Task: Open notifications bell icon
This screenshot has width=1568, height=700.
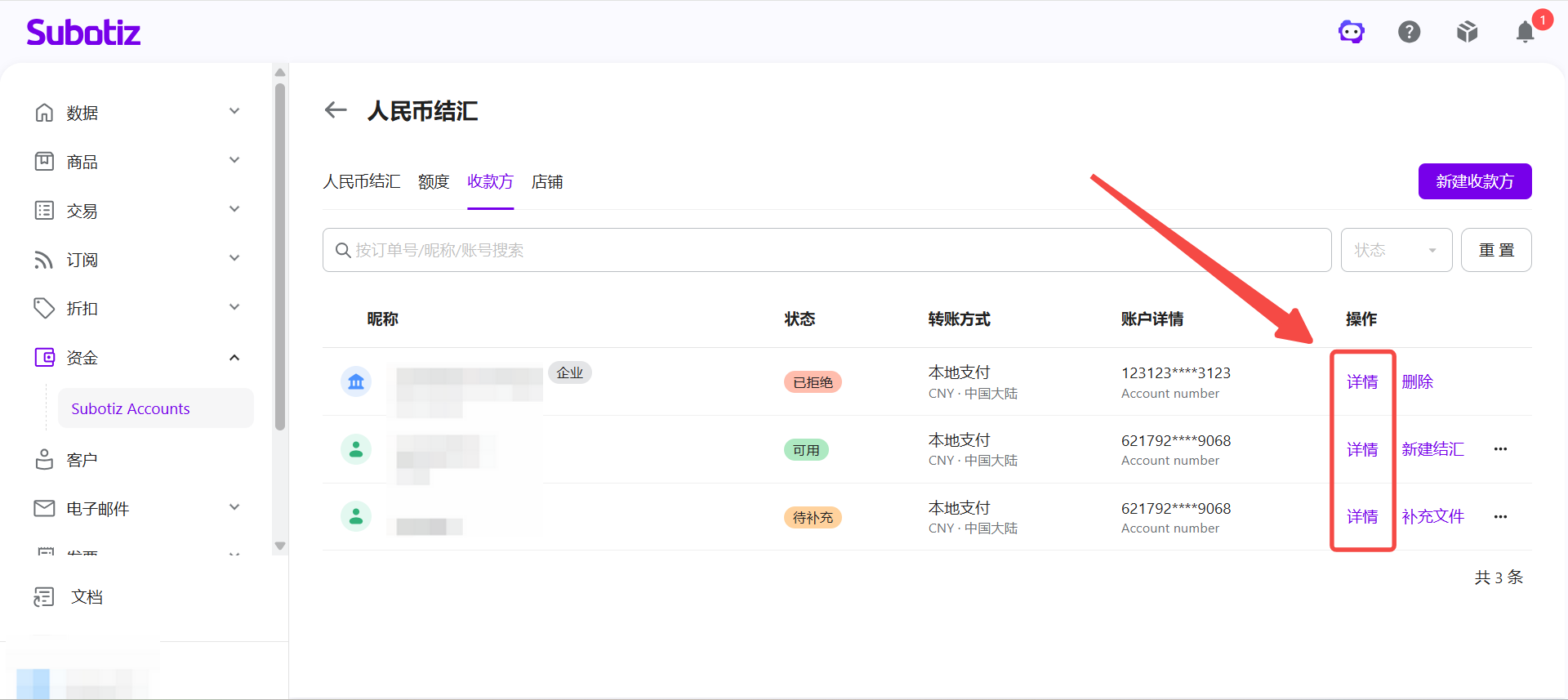Action: coord(1525,32)
